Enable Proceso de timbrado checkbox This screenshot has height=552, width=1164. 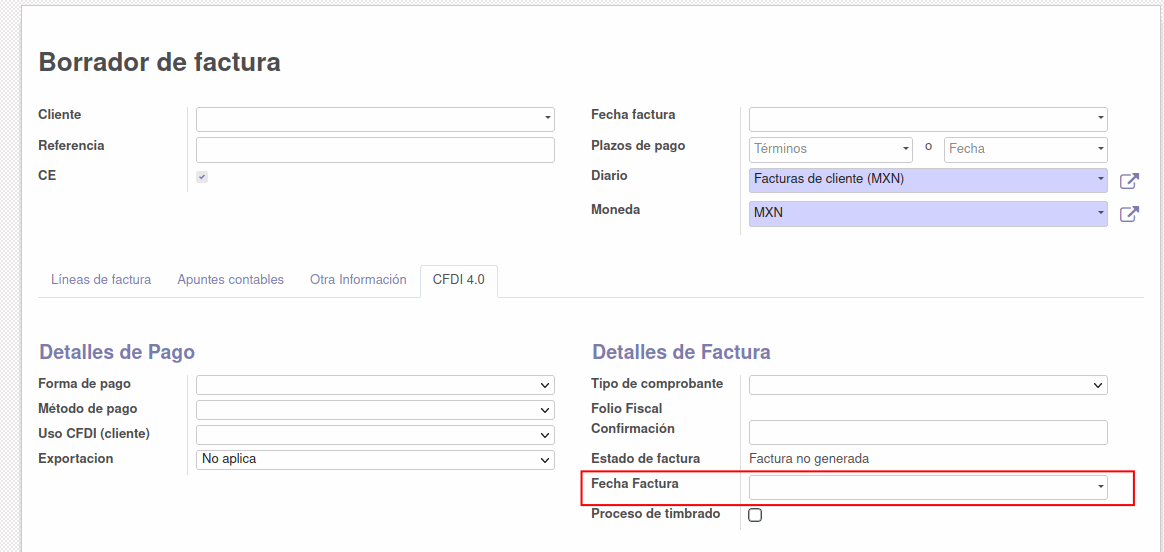(755, 515)
